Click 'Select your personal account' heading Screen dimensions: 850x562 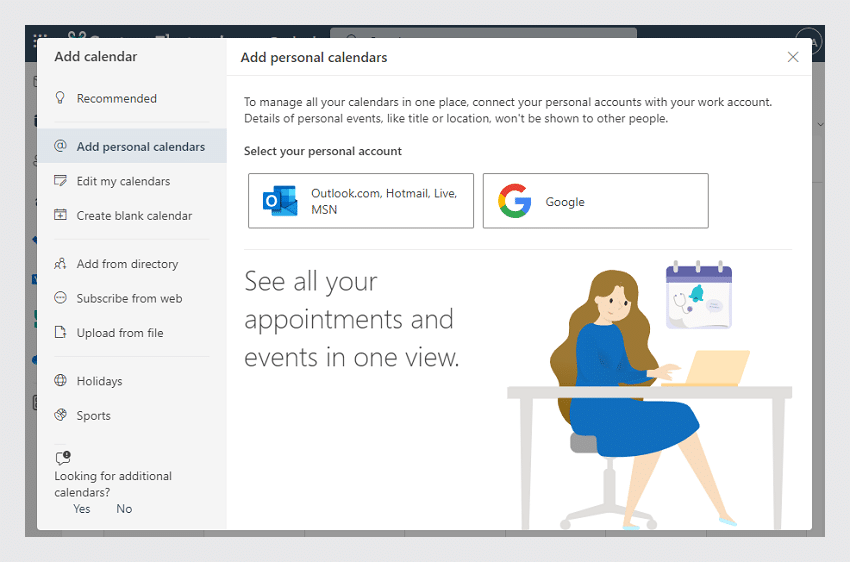pos(323,151)
